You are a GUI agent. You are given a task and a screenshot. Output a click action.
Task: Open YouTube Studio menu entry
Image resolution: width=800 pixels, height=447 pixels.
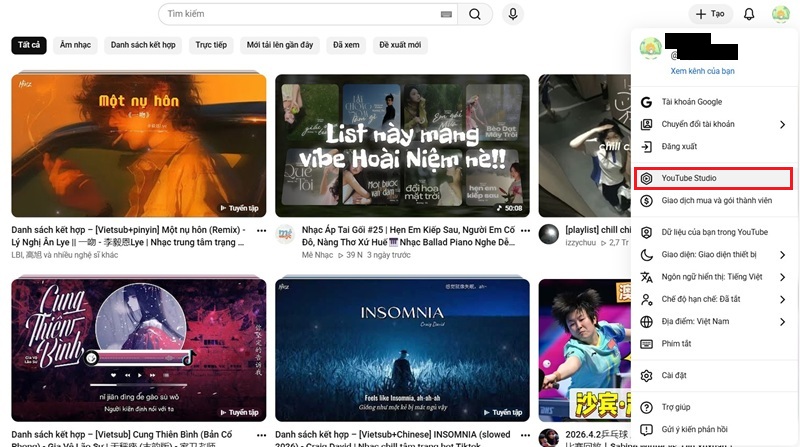click(713, 178)
